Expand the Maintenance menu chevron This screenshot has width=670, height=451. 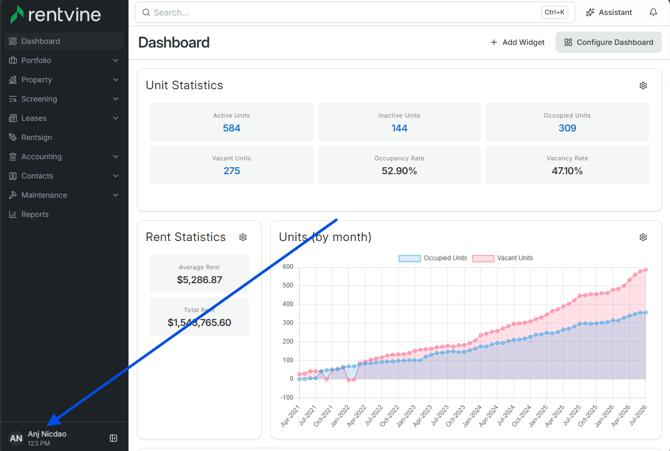[x=115, y=195]
